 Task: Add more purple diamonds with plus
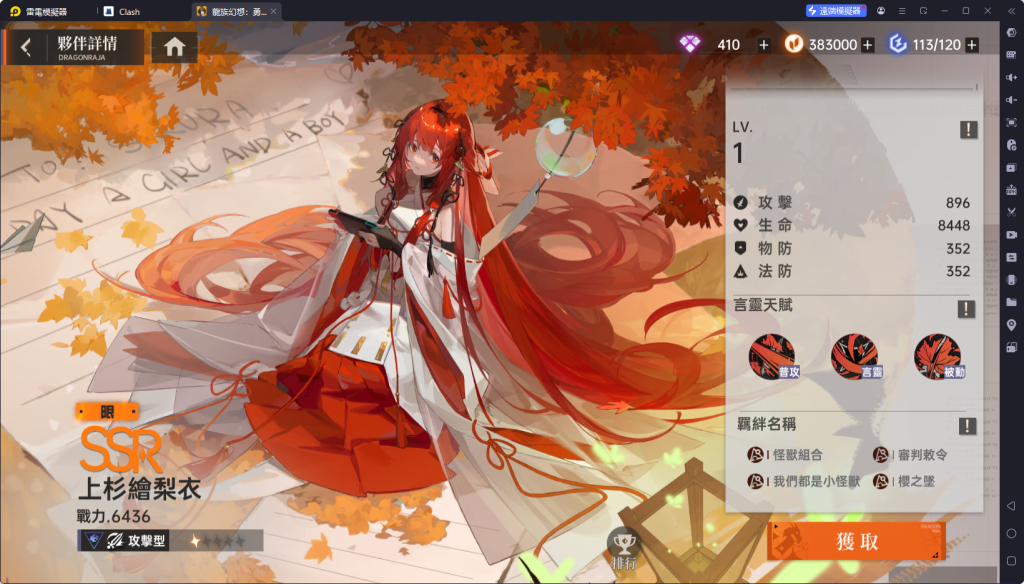coord(763,45)
